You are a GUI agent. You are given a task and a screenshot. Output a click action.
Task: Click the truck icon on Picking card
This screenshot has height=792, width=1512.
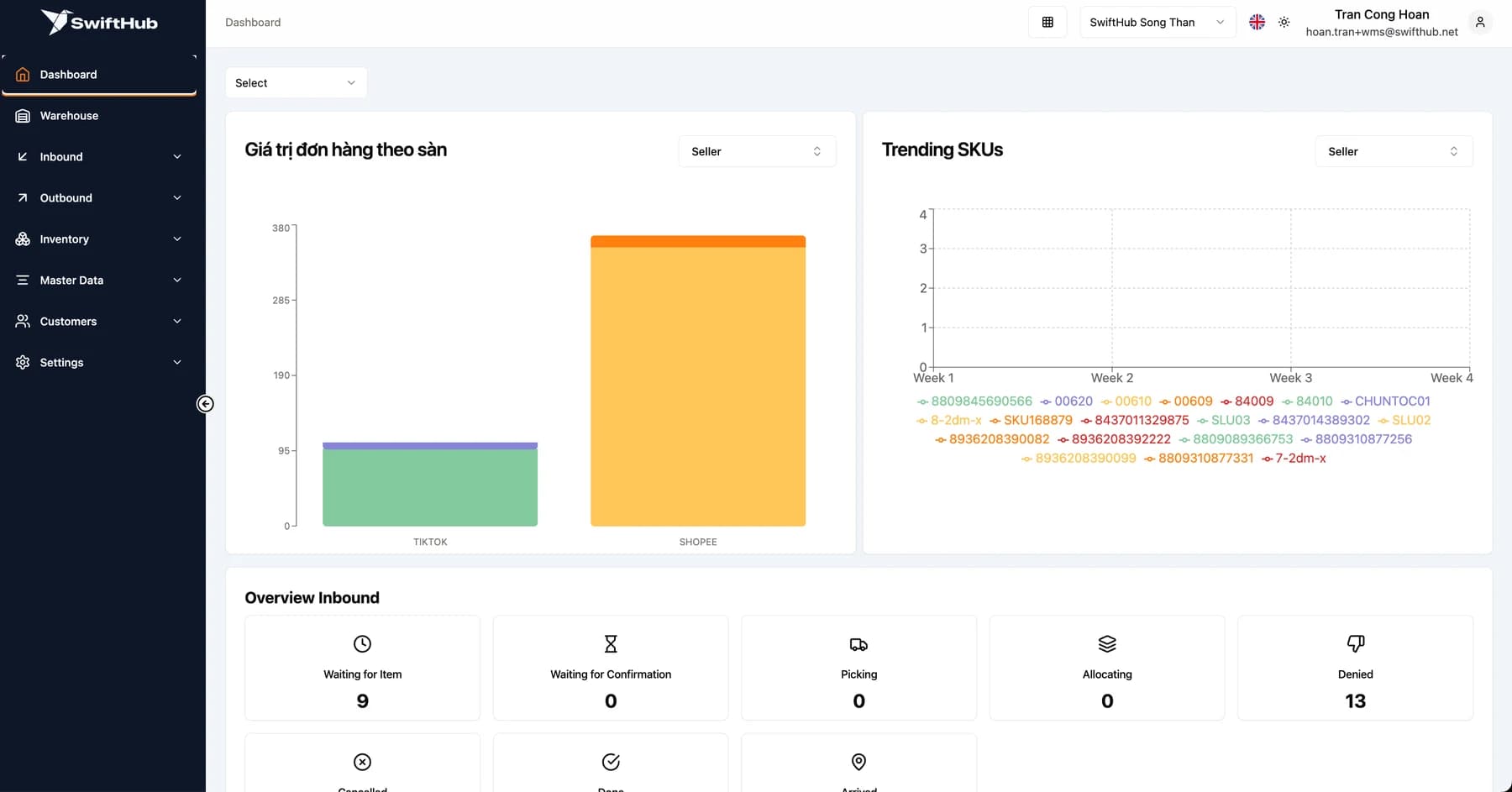(x=858, y=644)
